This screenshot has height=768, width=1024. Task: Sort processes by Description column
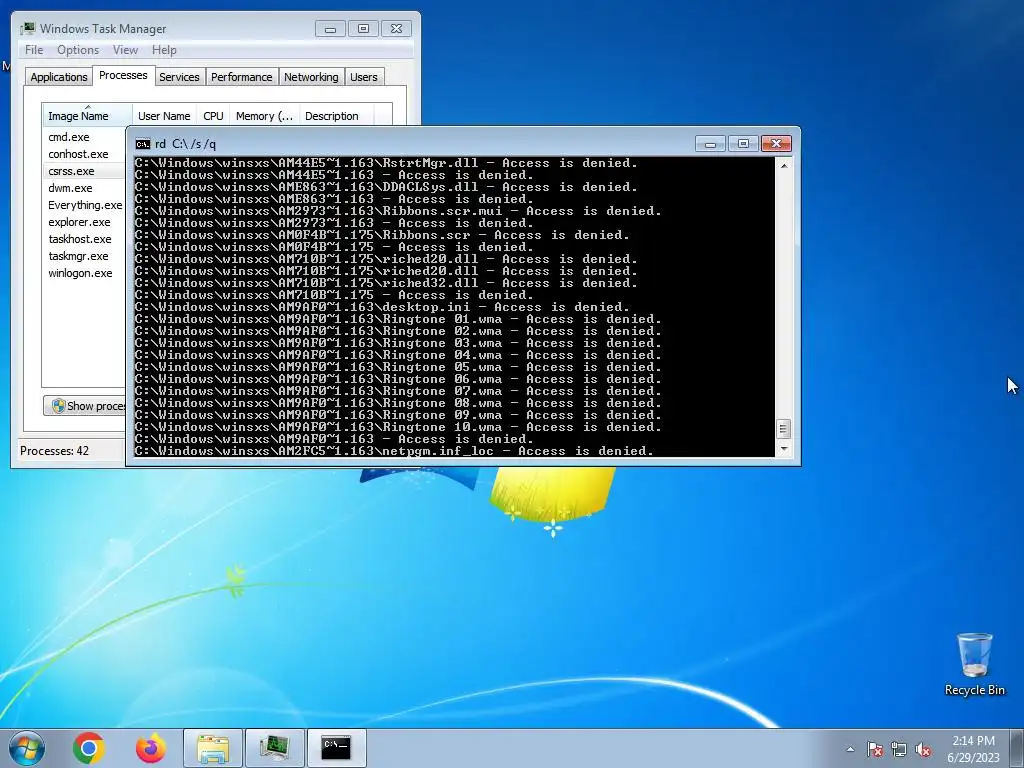[336, 116]
